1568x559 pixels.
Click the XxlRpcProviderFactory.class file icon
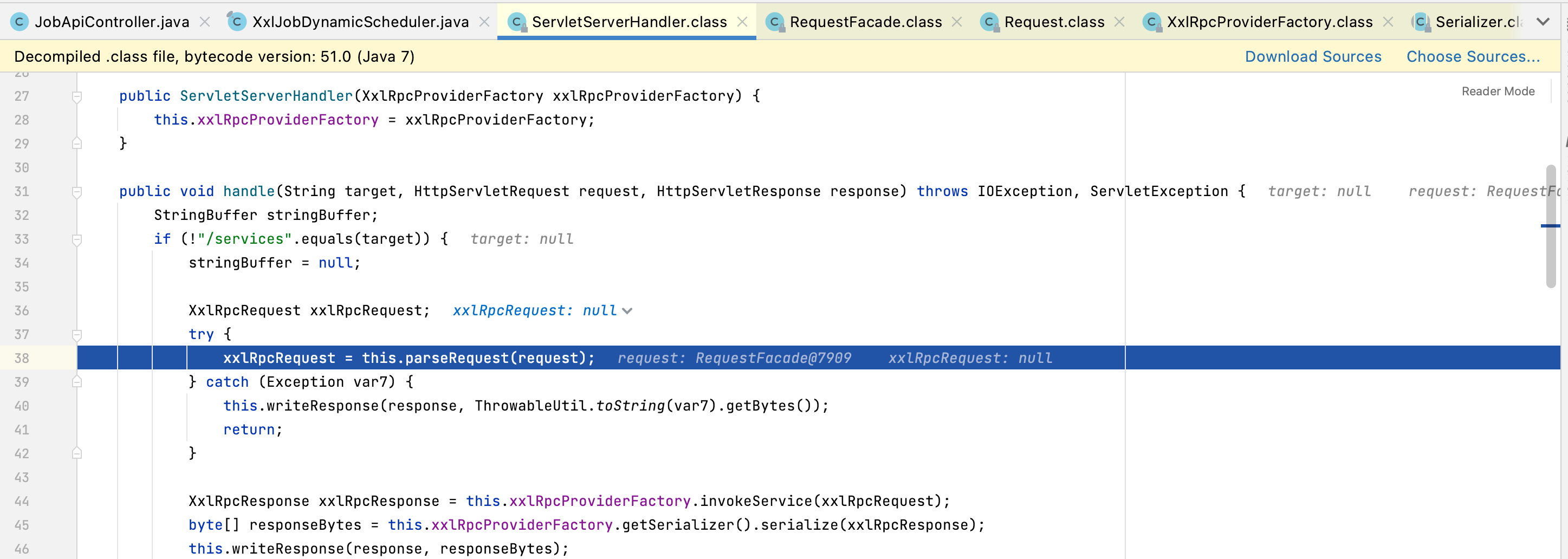(x=1151, y=23)
